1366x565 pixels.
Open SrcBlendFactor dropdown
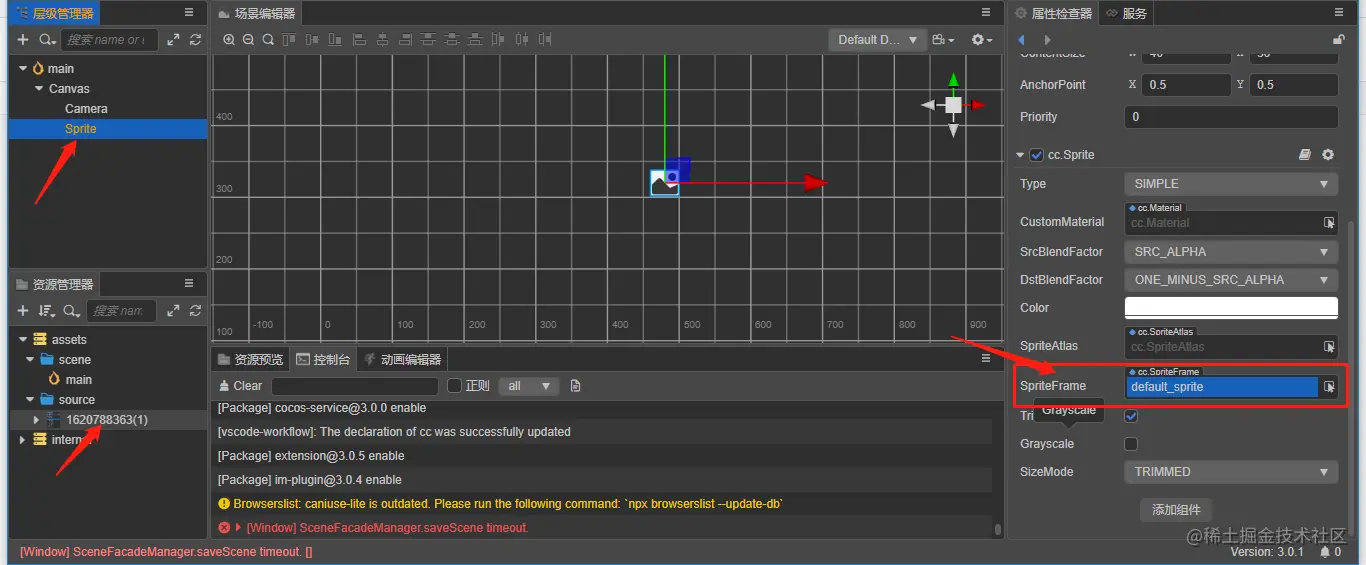point(1231,252)
